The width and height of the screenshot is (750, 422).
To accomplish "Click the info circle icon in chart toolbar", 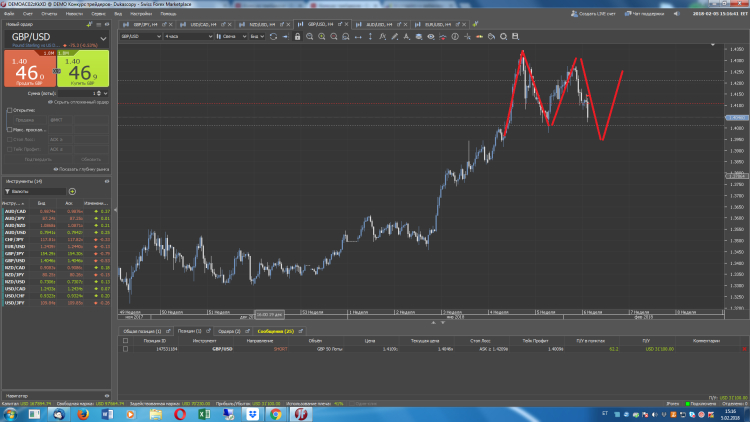I will (455, 36).
